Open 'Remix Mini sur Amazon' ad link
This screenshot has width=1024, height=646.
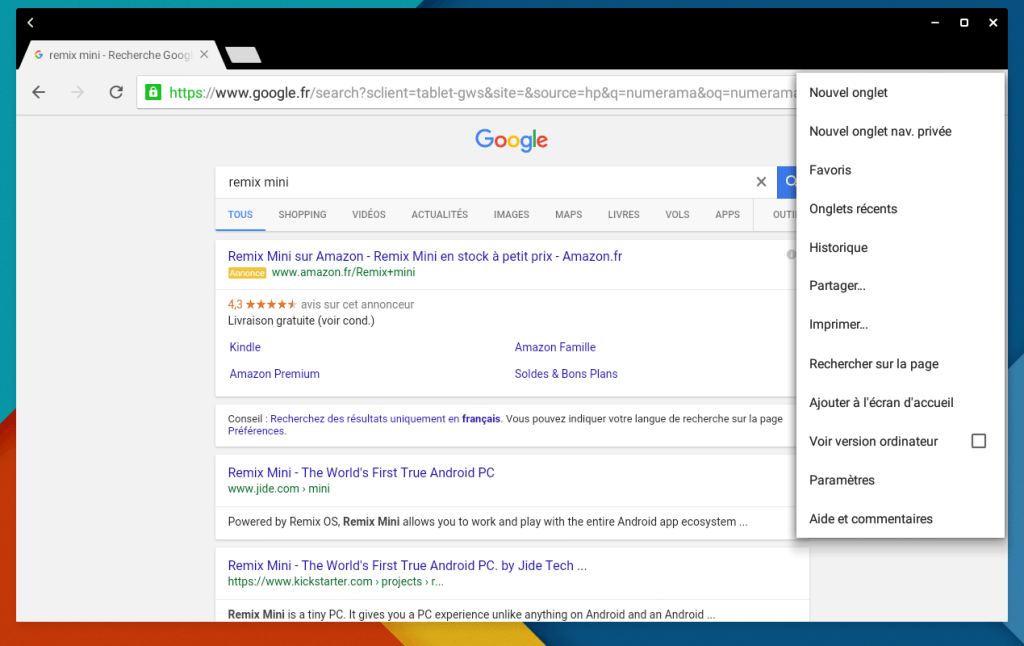coord(424,256)
